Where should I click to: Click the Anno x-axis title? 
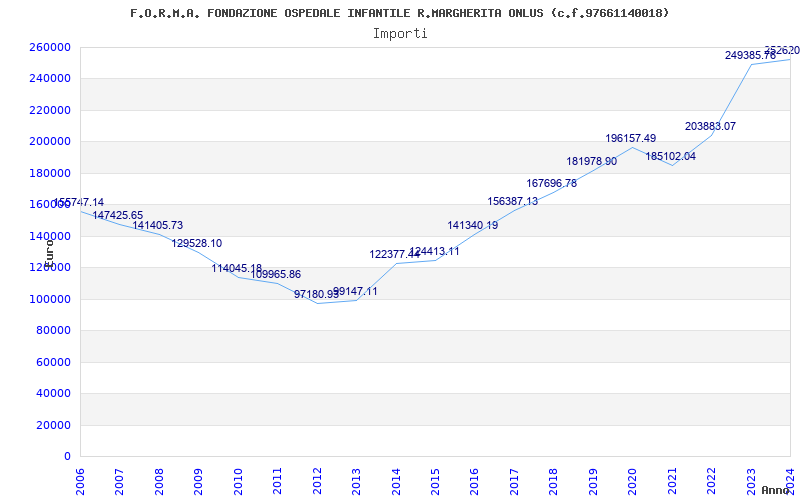point(775,490)
